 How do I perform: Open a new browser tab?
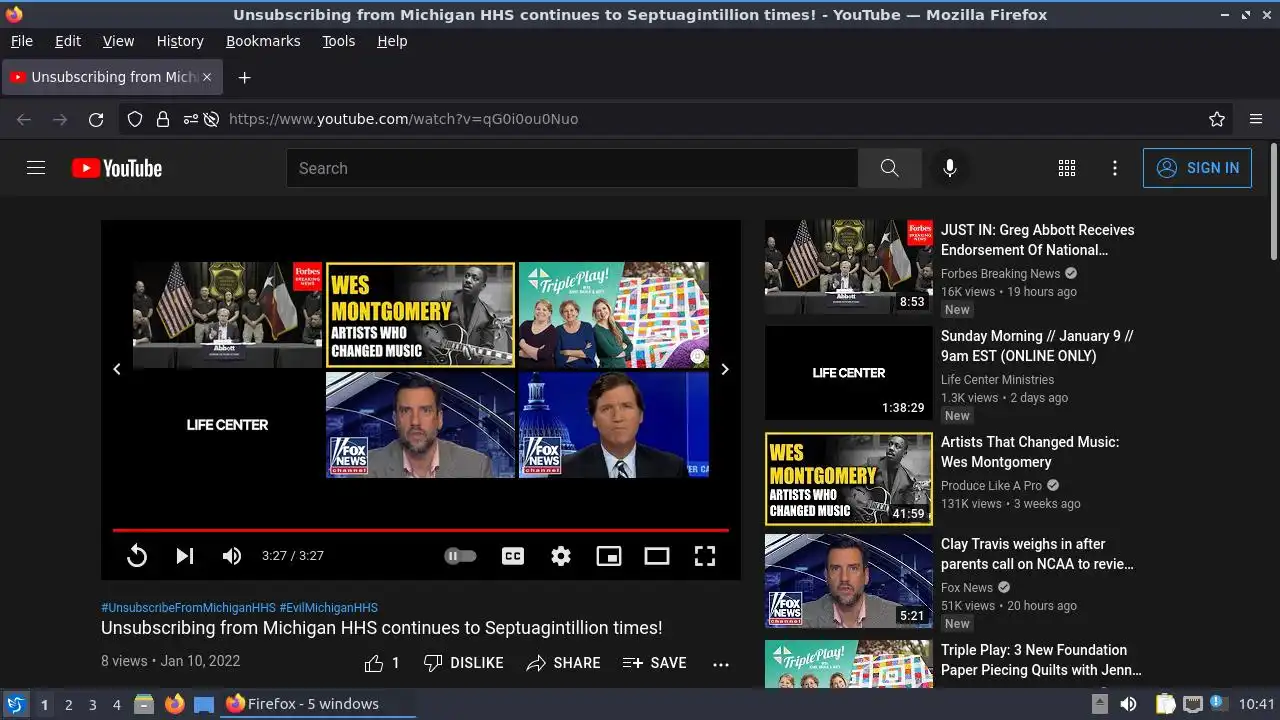click(244, 77)
